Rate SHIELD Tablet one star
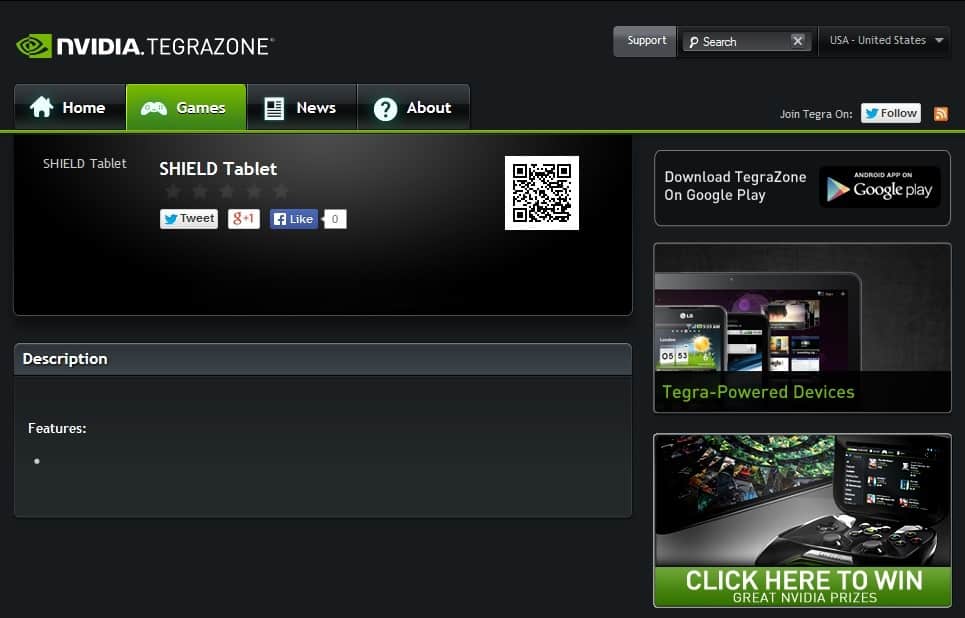The height and width of the screenshot is (618, 965). tap(173, 191)
